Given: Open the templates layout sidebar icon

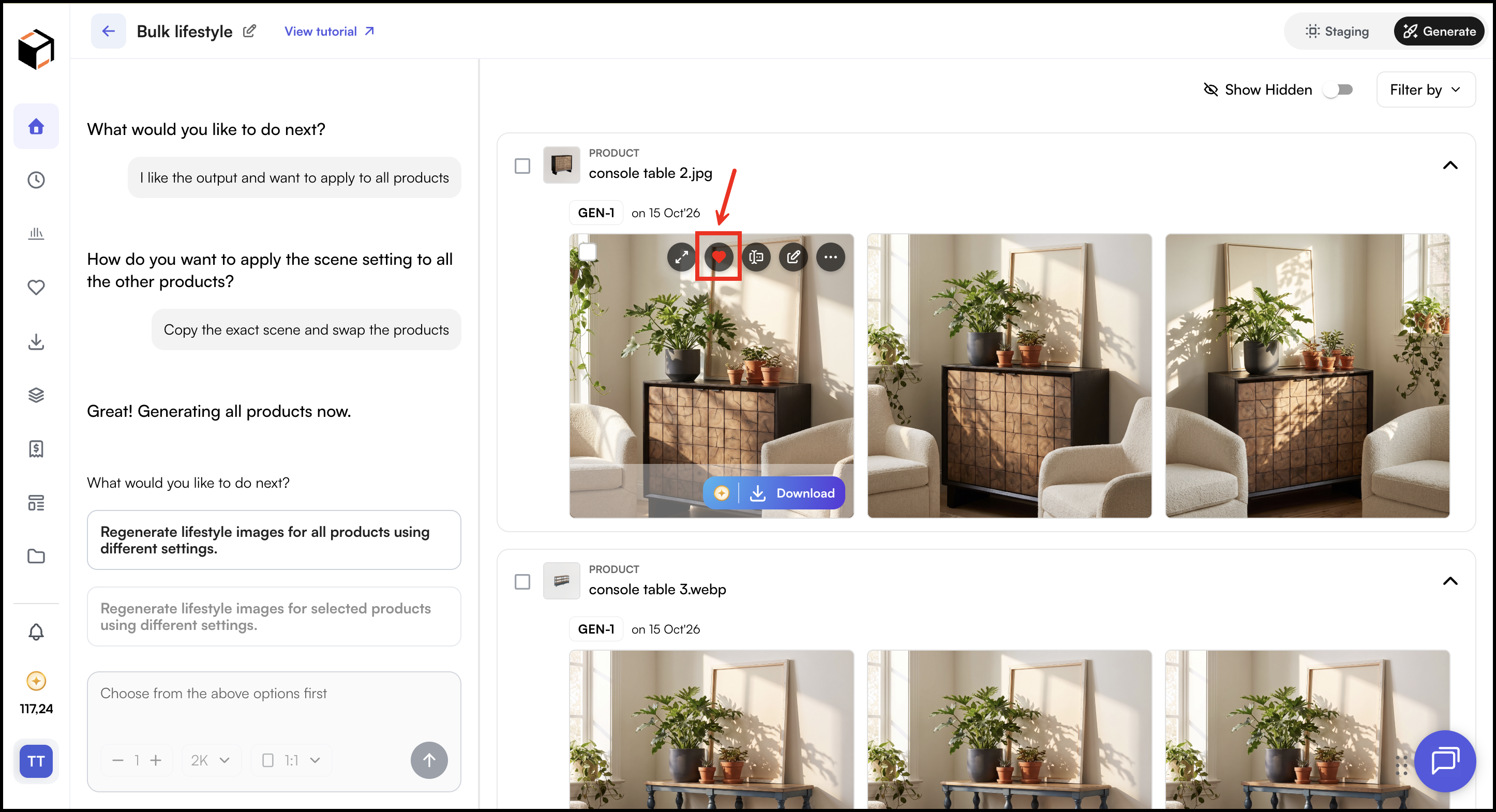Looking at the screenshot, I should [x=36, y=502].
